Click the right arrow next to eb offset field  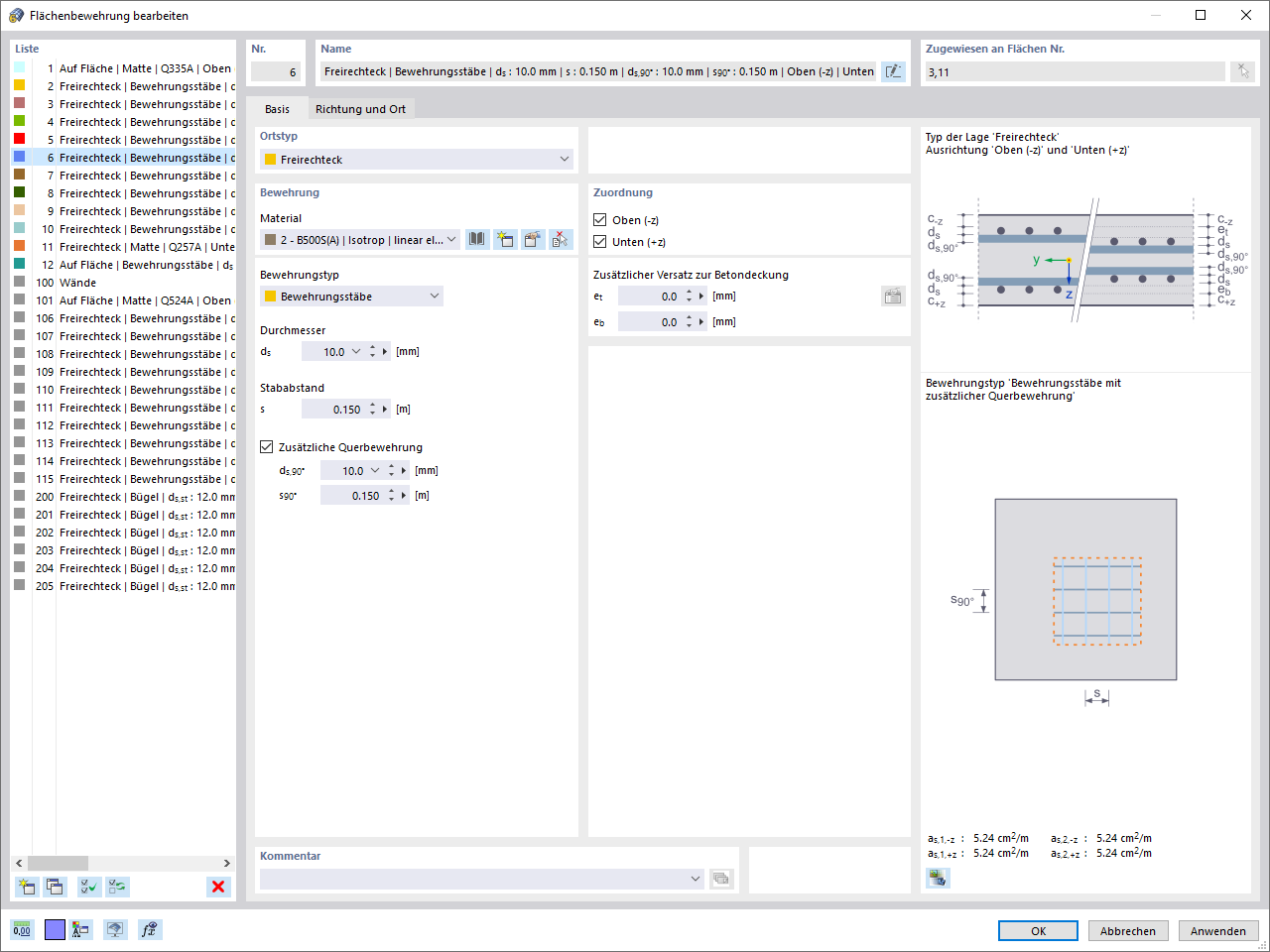[701, 321]
